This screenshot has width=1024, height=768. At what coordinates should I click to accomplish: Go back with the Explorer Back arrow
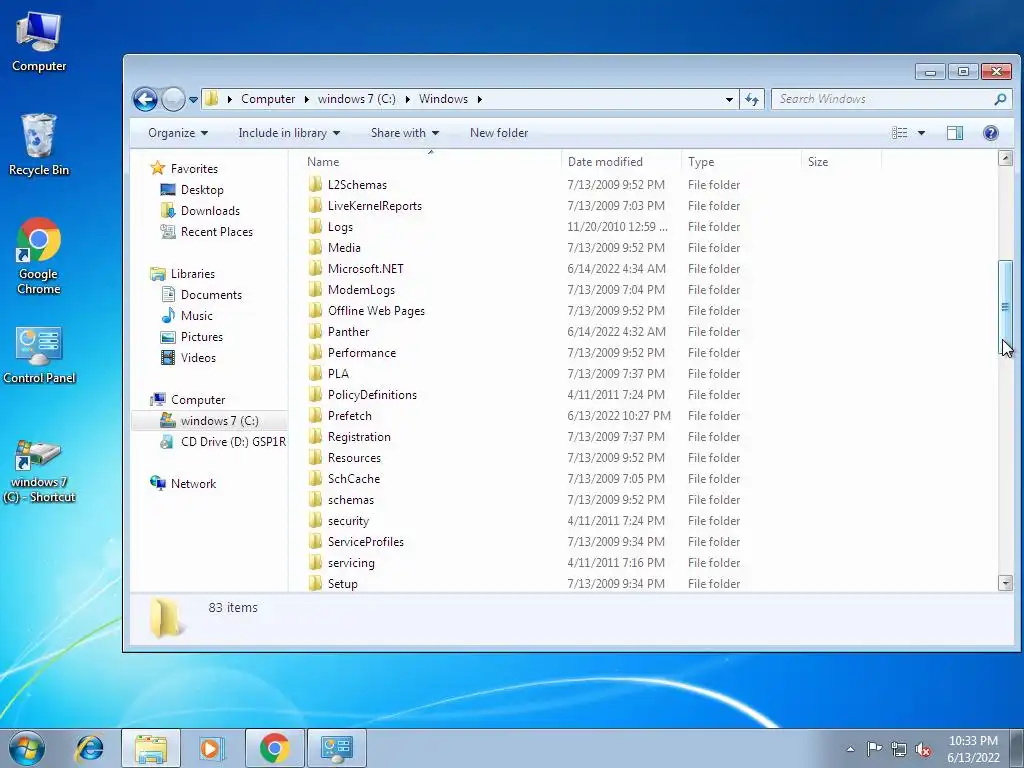coord(145,99)
